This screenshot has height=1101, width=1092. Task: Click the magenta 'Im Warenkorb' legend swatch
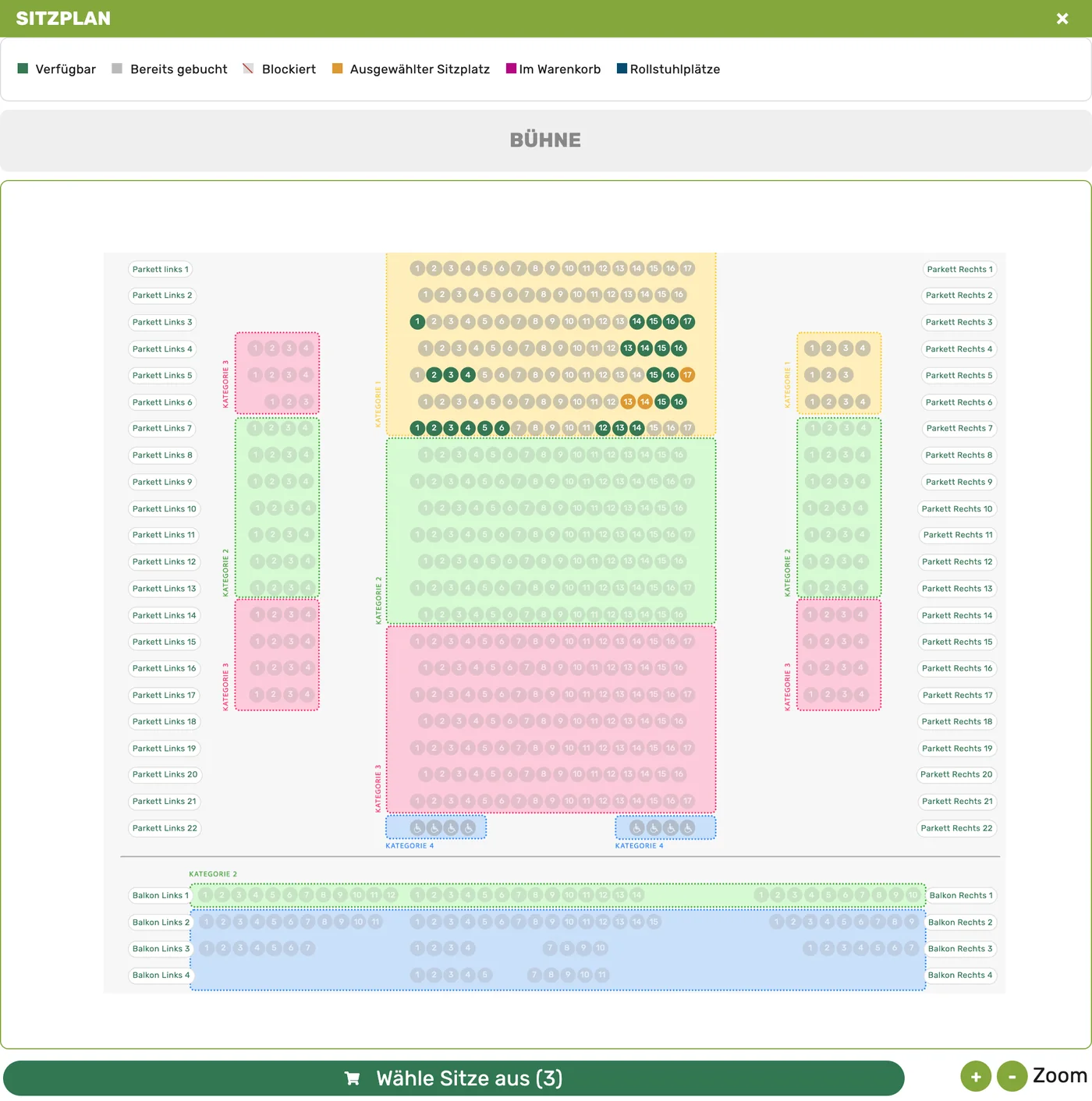[512, 69]
